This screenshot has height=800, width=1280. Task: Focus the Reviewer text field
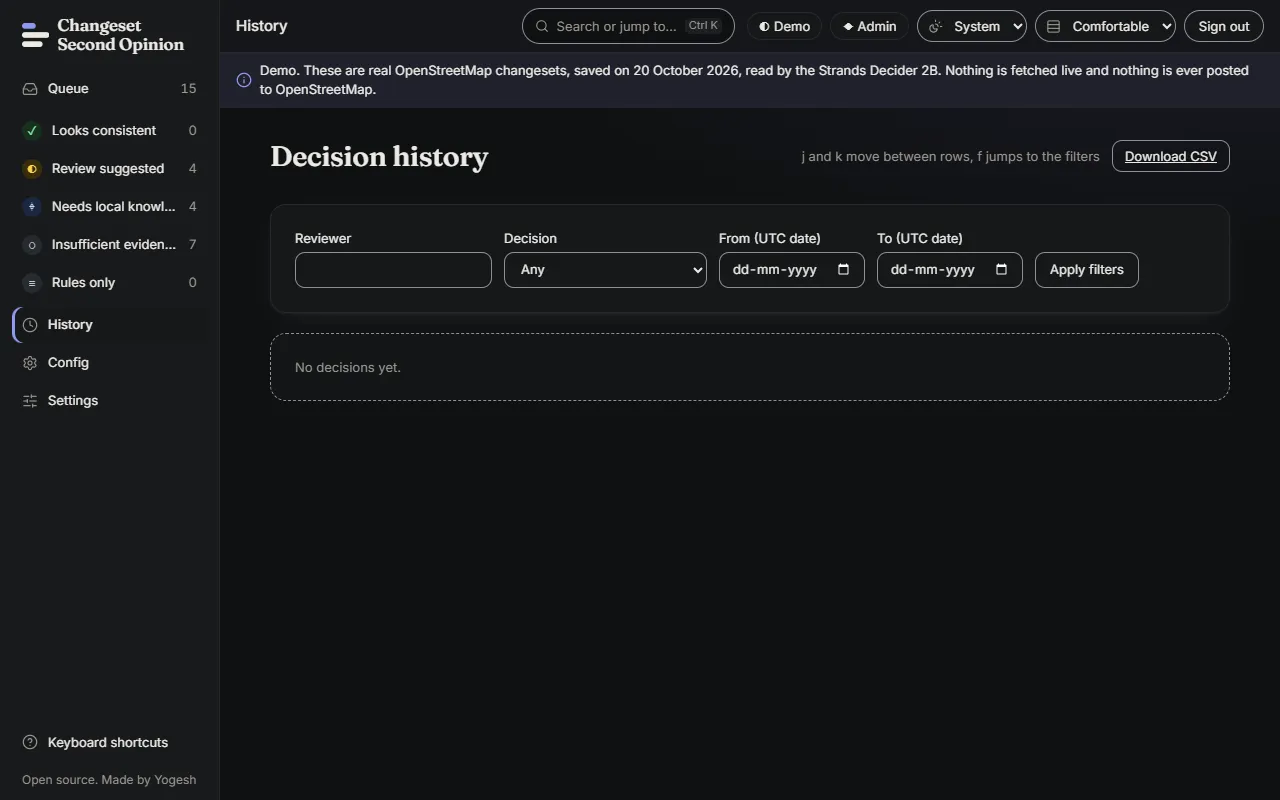click(x=393, y=270)
